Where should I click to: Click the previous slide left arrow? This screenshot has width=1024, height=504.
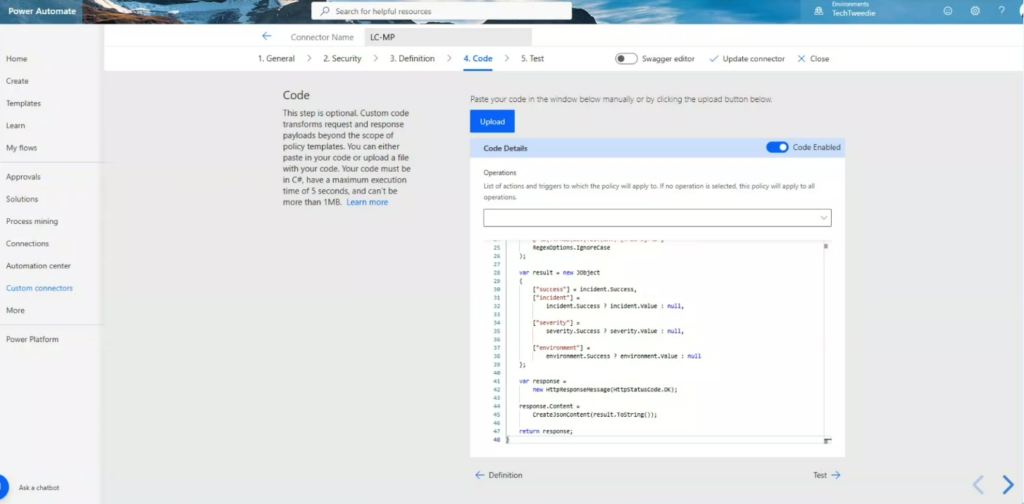point(978,484)
